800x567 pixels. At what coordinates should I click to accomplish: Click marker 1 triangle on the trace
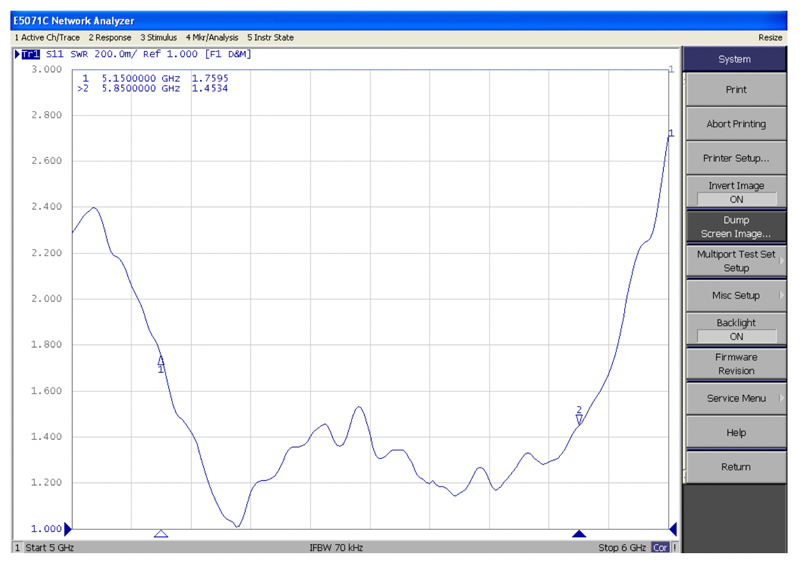point(161,361)
